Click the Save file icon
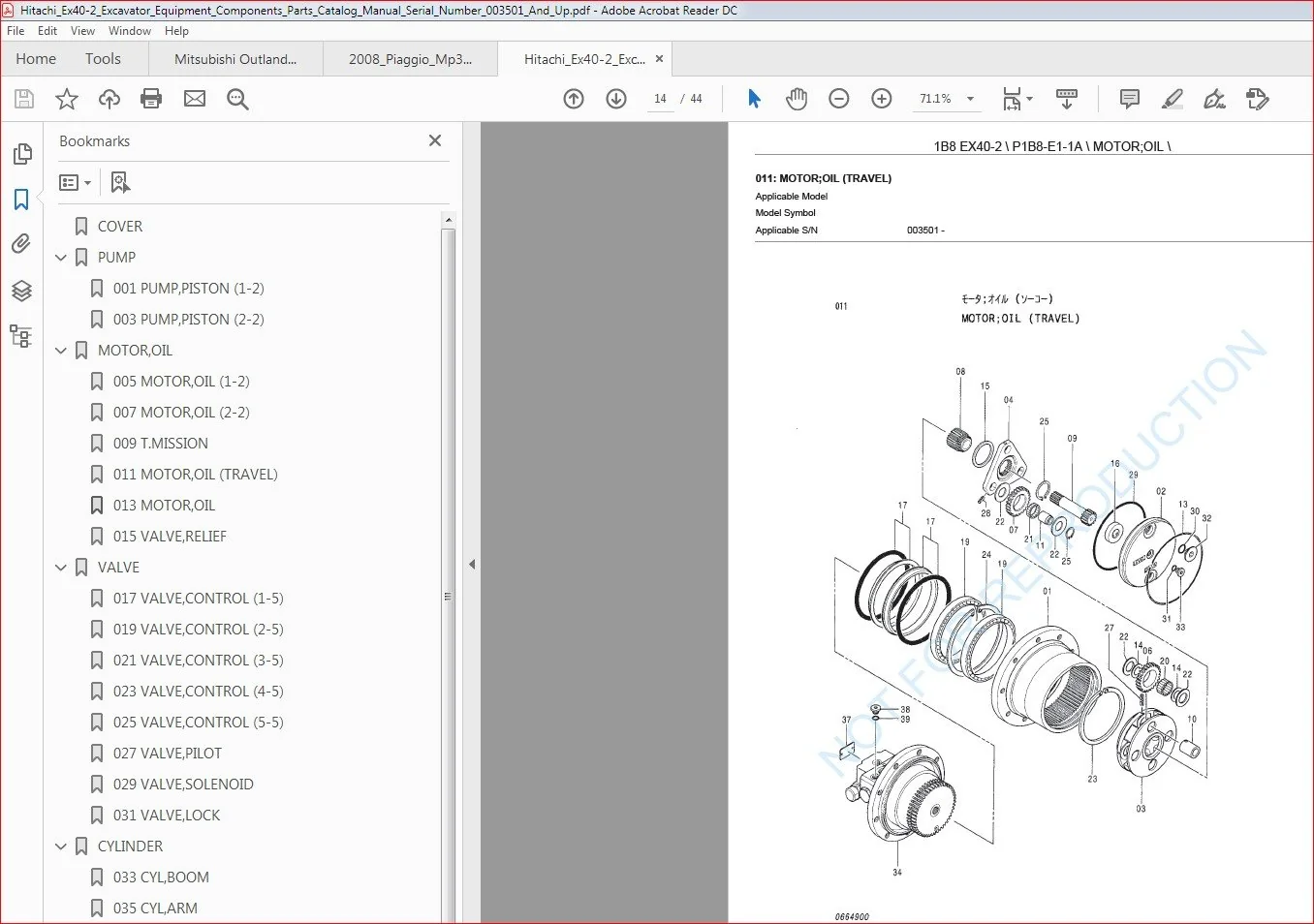The image size is (1314, 924). 24,99
